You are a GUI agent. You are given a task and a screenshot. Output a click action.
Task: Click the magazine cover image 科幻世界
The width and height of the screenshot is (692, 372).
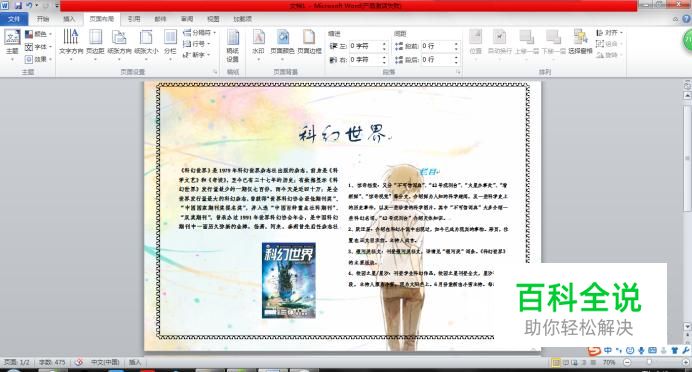pyautogui.click(x=289, y=280)
